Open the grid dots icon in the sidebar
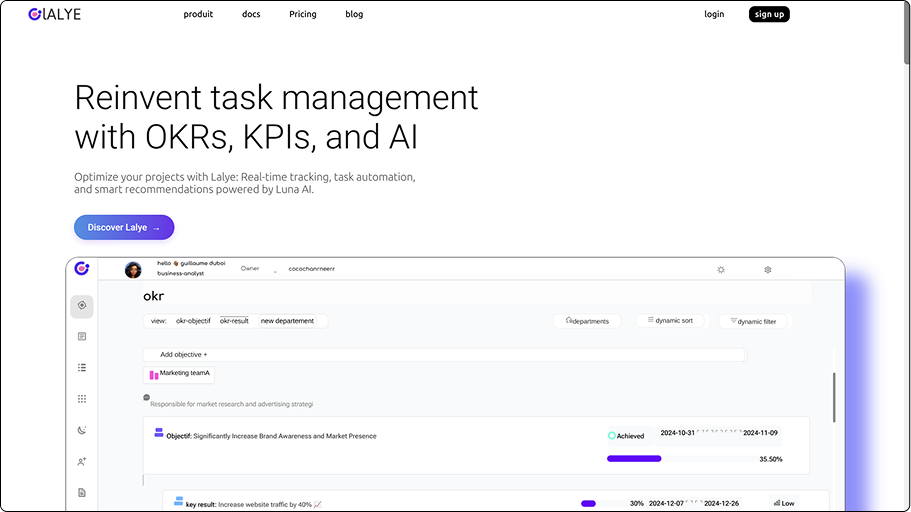Image resolution: width=911 pixels, height=512 pixels. click(x=82, y=399)
